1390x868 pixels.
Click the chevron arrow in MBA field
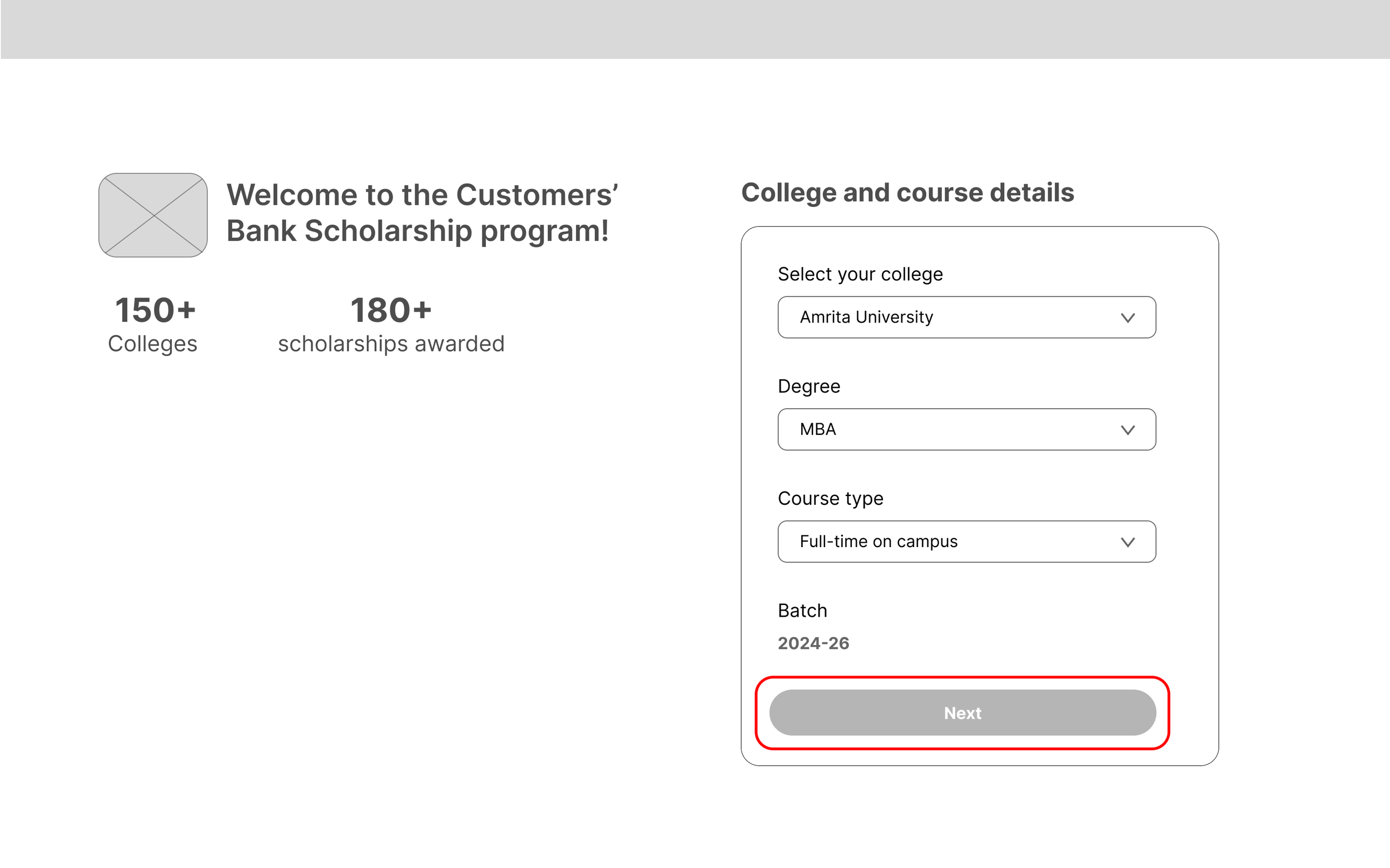[x=1127, y=430]
